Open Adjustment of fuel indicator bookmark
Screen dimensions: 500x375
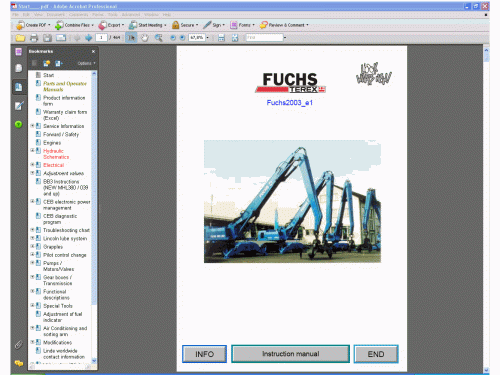coord(63,317)
